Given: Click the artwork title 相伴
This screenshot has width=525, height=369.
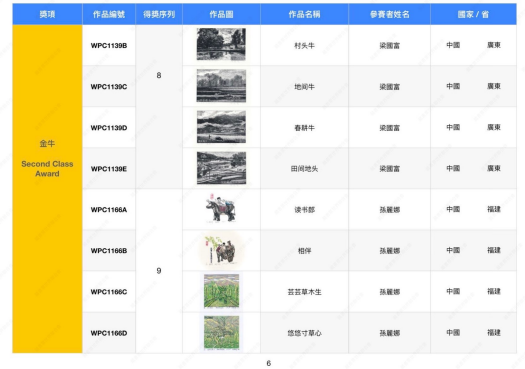Looking at the screenshot, I should tap(304, 251).
